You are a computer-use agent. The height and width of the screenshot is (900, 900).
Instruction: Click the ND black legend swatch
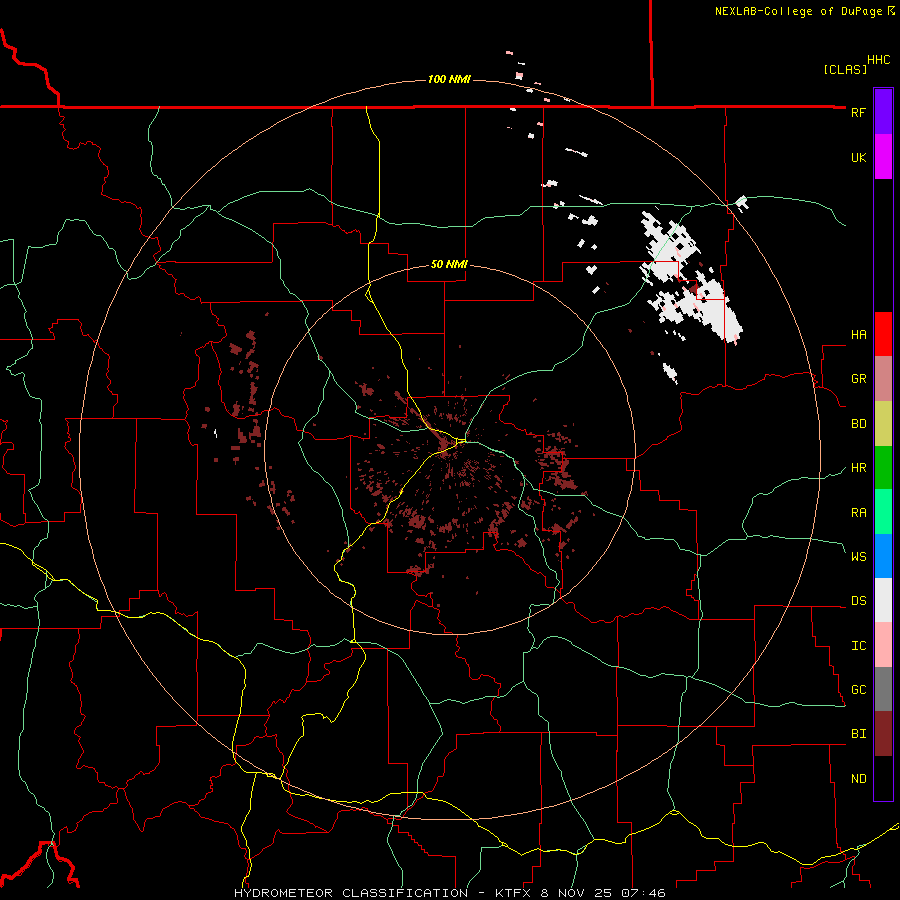tap(883, 778)
